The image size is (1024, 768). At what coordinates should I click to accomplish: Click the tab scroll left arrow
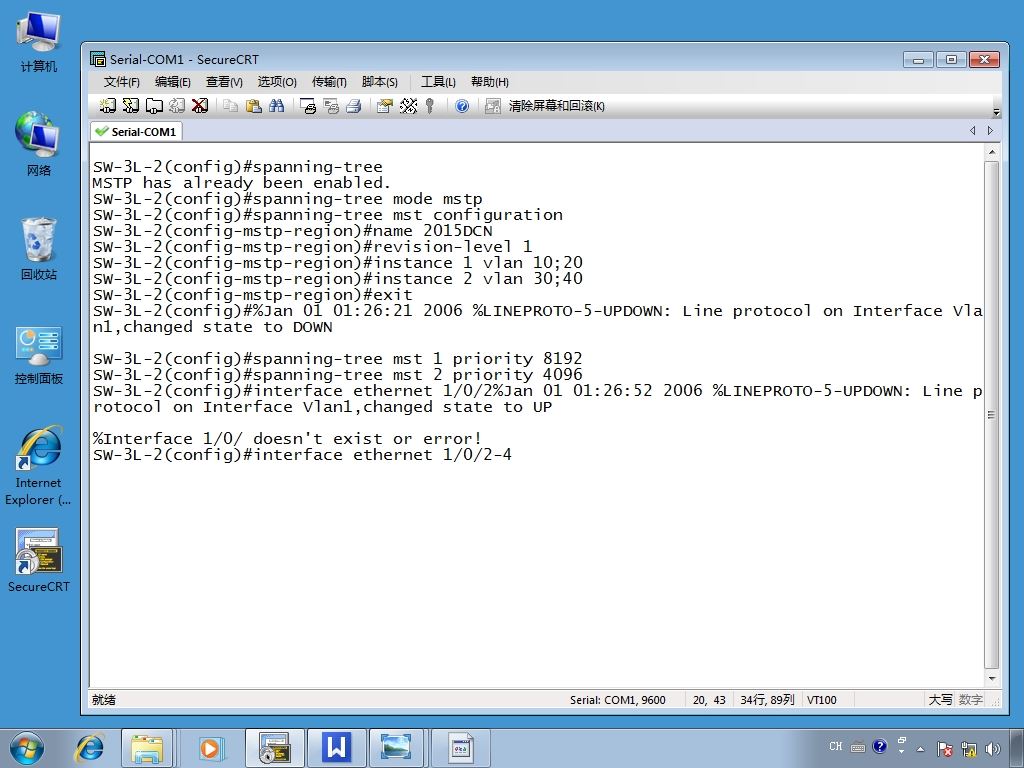point(972,131)
